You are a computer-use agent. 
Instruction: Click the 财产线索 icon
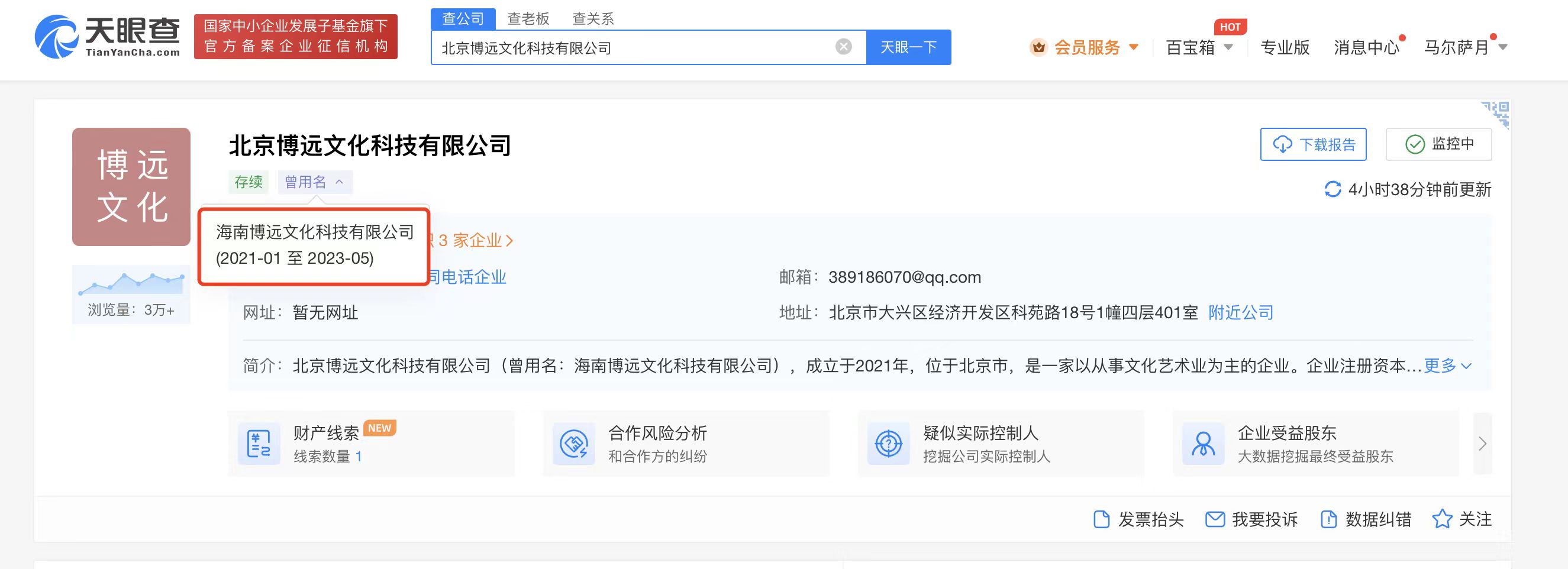pyautogui.click(x=259, y=444)
